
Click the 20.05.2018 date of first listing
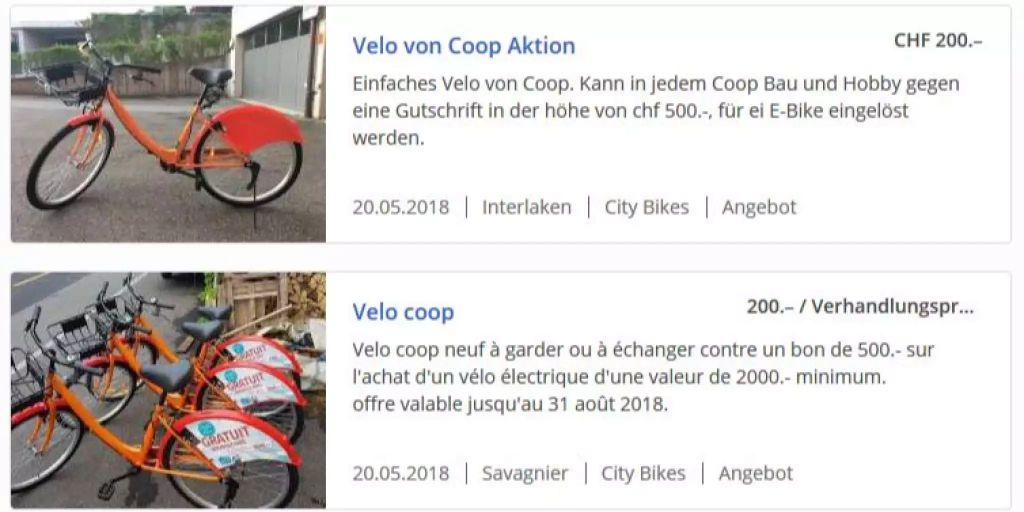point(401,207)
